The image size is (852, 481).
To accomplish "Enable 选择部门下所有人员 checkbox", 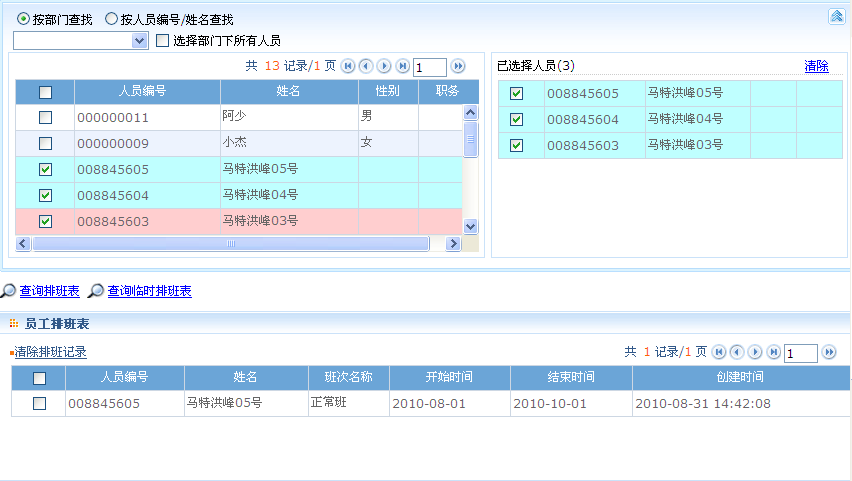I will pos(163,41).
